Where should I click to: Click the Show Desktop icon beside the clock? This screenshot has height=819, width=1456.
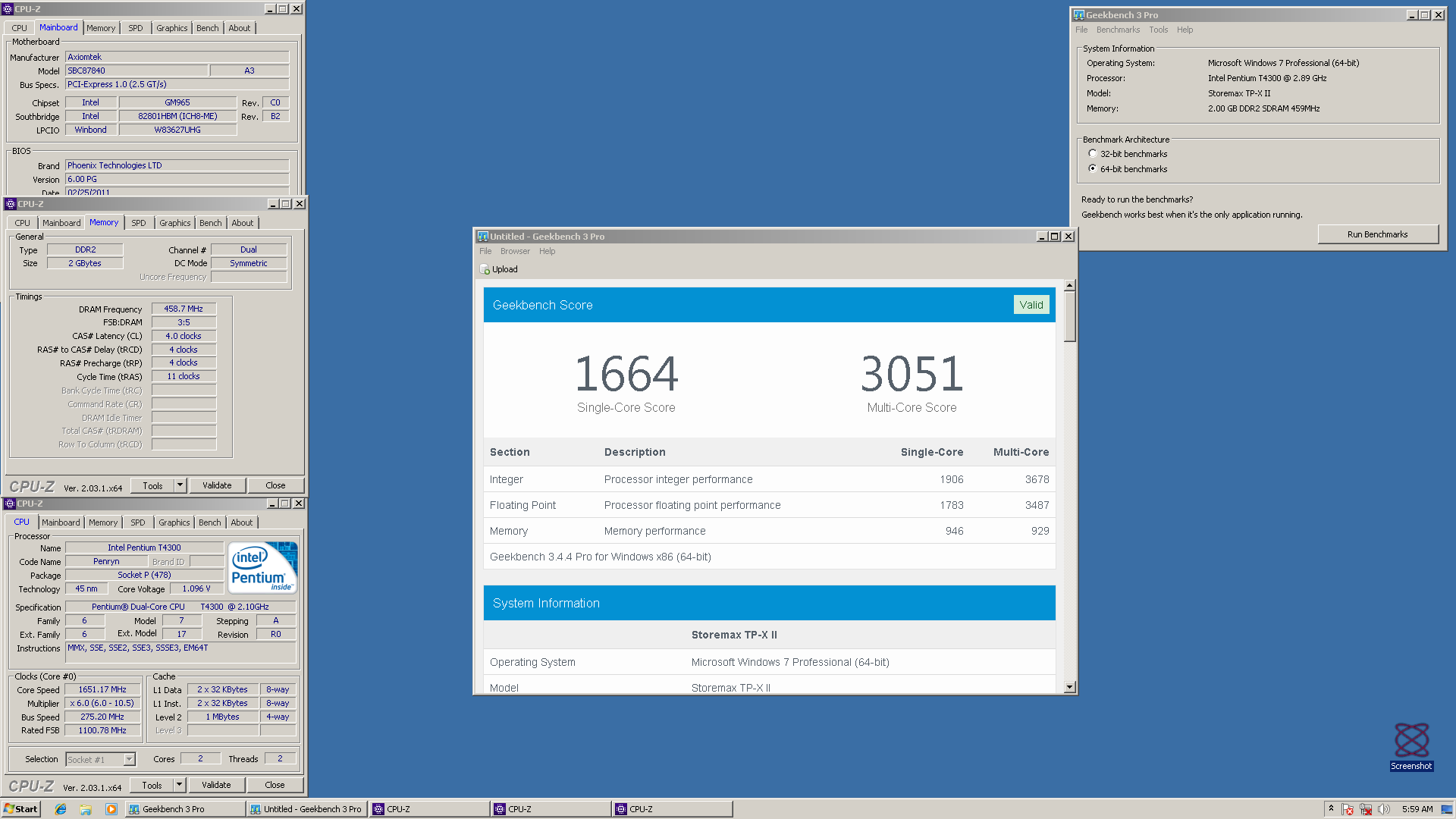click(1448, 809)
